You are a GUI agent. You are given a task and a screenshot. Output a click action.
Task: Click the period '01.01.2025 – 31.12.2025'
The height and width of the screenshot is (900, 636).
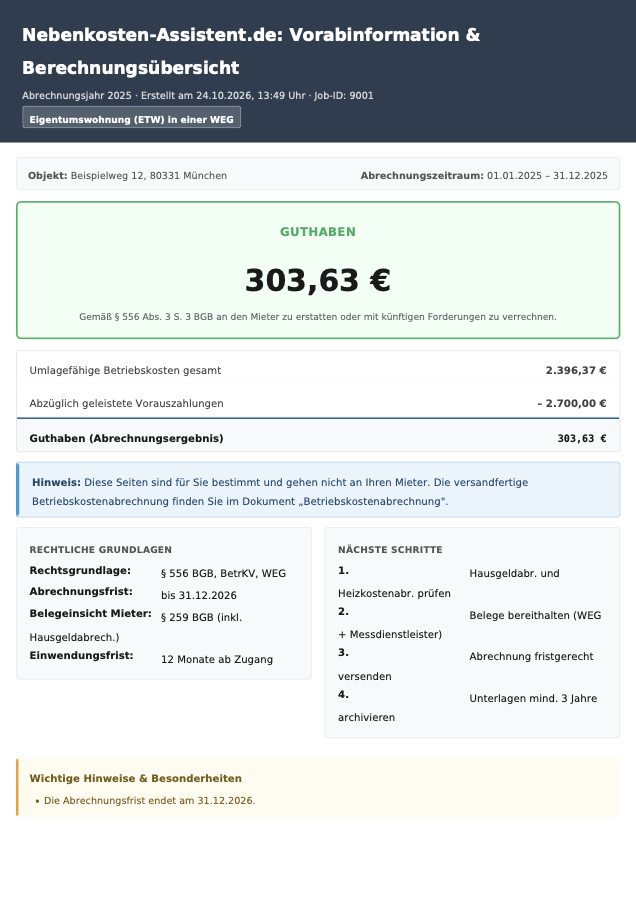(547, 176)
